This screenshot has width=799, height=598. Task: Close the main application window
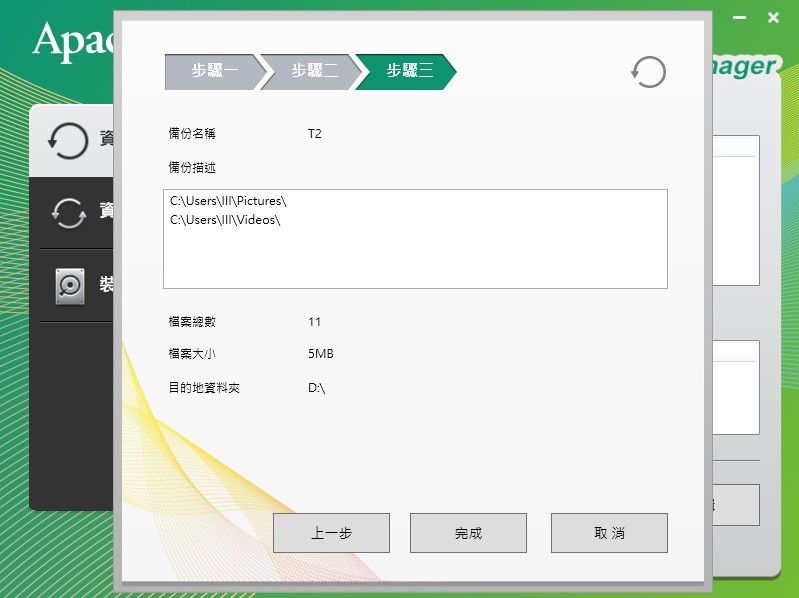click(x=773, y=18)
